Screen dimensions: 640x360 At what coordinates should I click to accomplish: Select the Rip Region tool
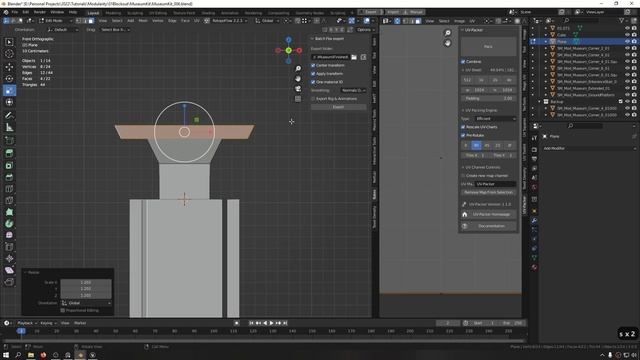click(x=9, y=282)
